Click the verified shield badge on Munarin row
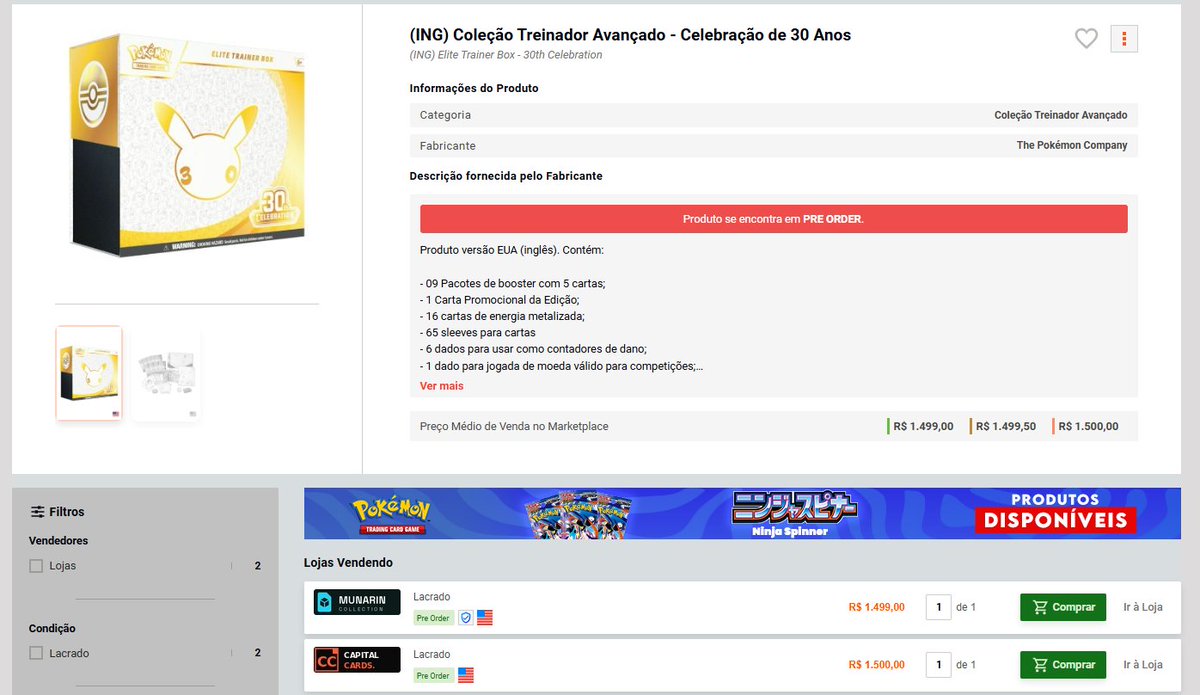Viewport: 1200px width, 695px height. coord(465,618)
